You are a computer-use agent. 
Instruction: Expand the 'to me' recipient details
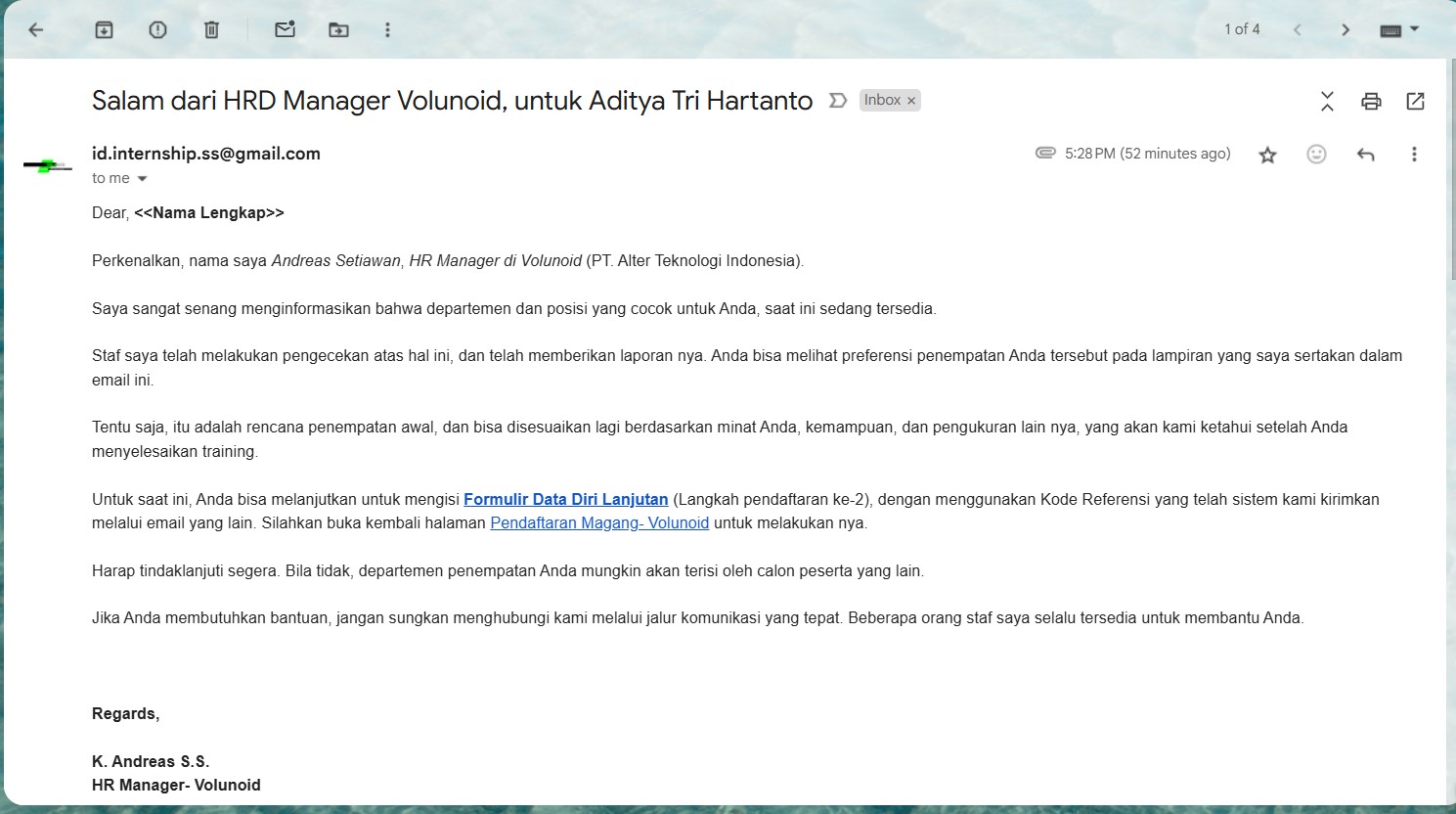click(x=142, y=179)
